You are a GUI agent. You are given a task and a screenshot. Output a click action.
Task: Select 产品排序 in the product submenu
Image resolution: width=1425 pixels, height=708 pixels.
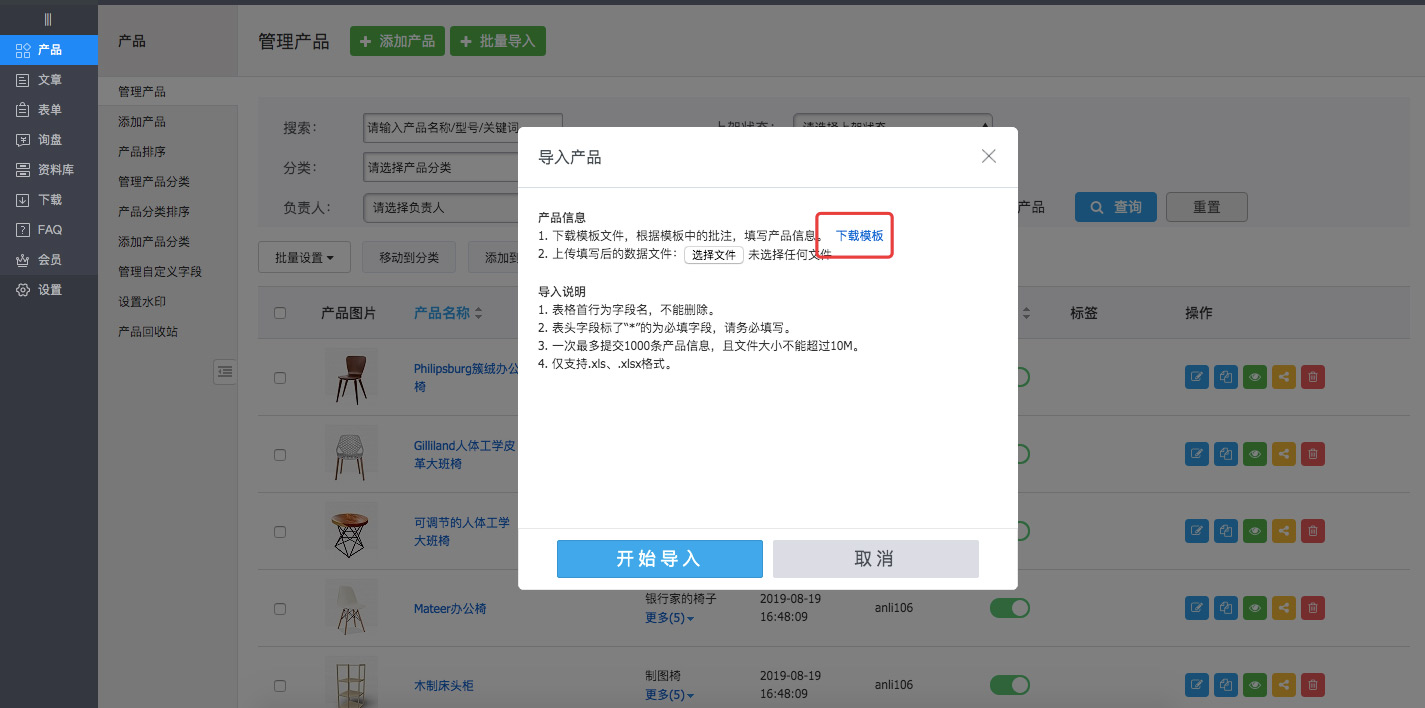[142, 152]
